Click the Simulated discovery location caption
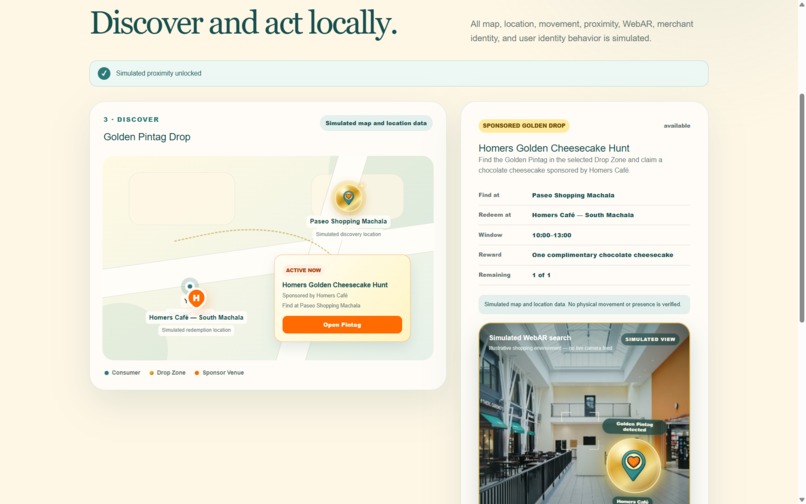This screenshot has height=504, width=806. [348, 234]
